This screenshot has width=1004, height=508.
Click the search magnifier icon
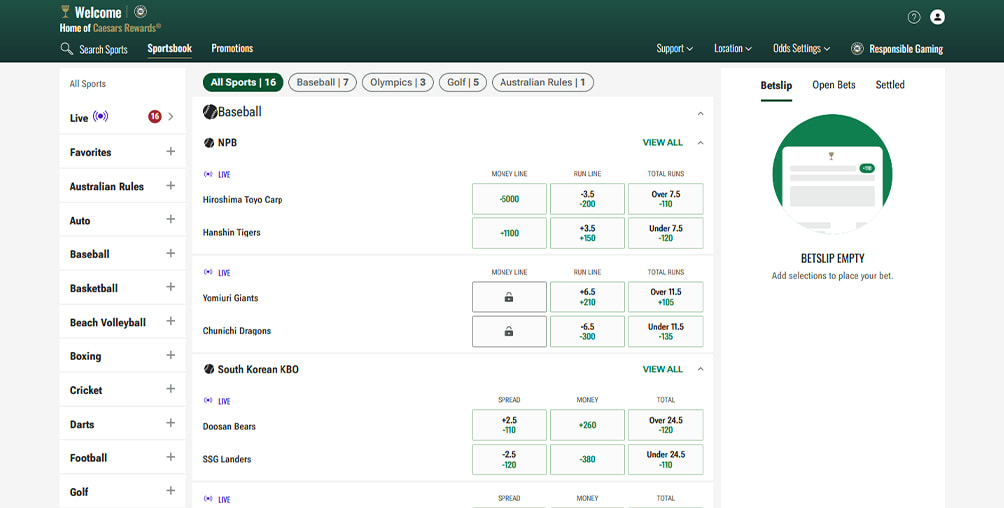[x=67, y=49]
